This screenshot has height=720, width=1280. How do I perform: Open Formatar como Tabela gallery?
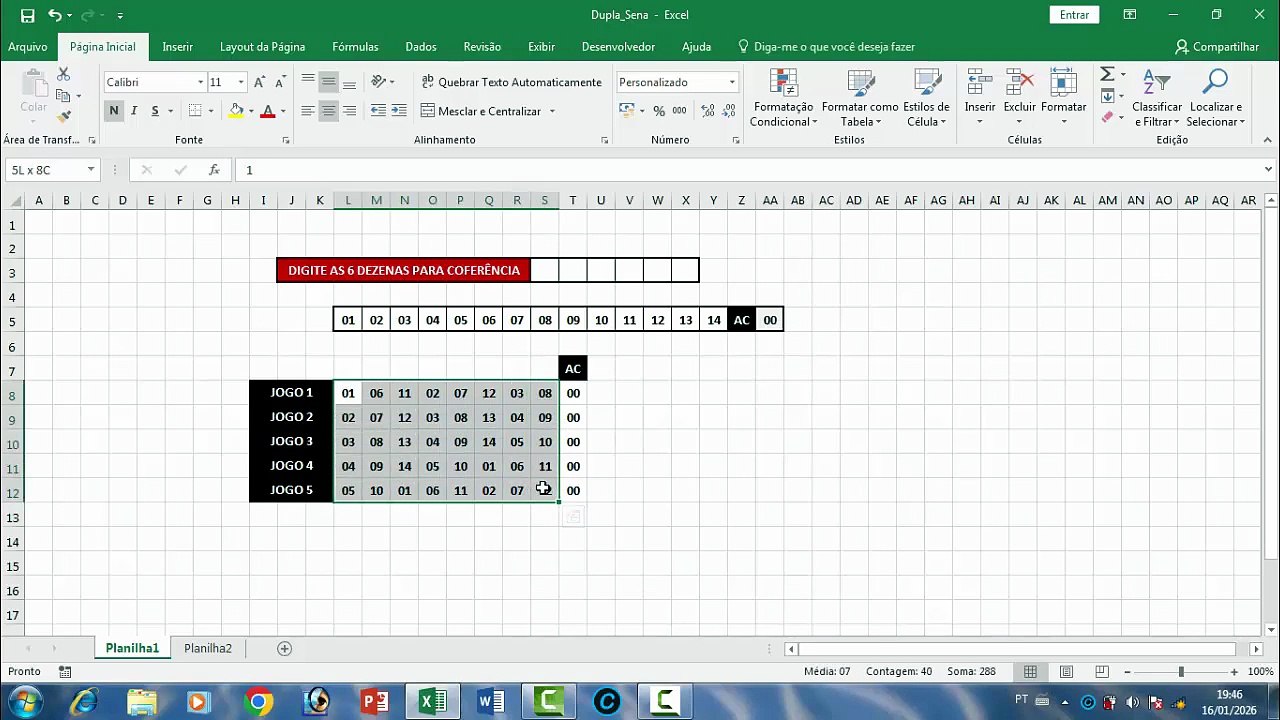click(x=860, y=98)
